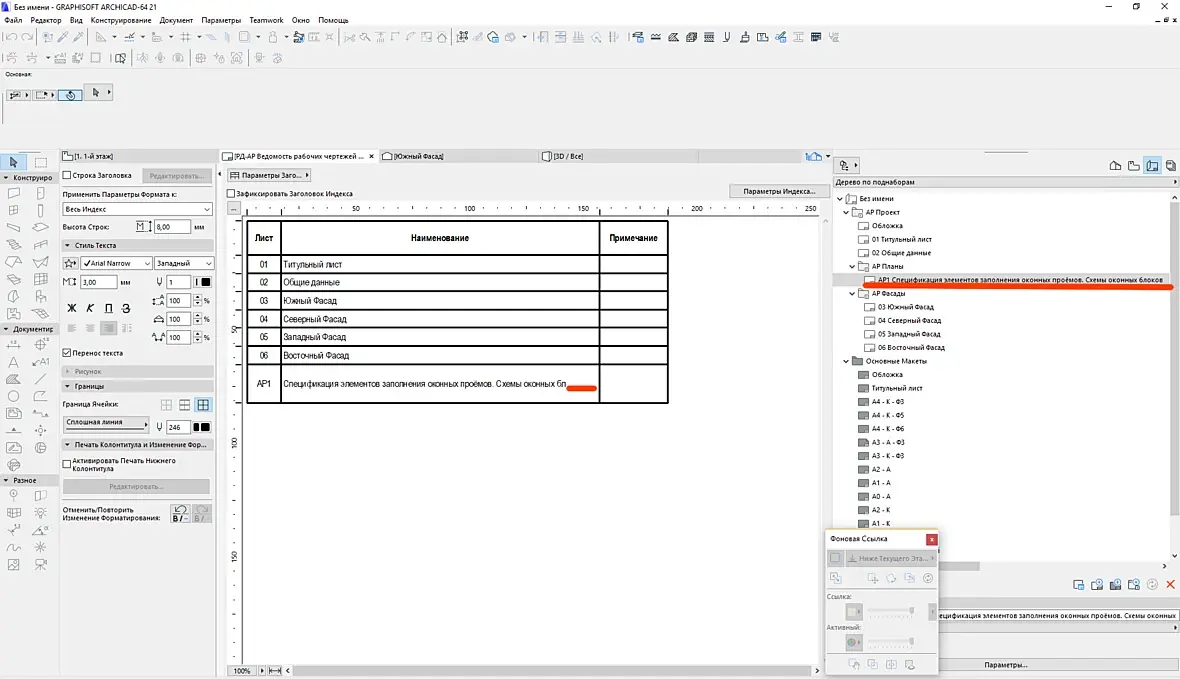
Task: Select the Text tool (A) in toolbox
Action: coord(13,361)
